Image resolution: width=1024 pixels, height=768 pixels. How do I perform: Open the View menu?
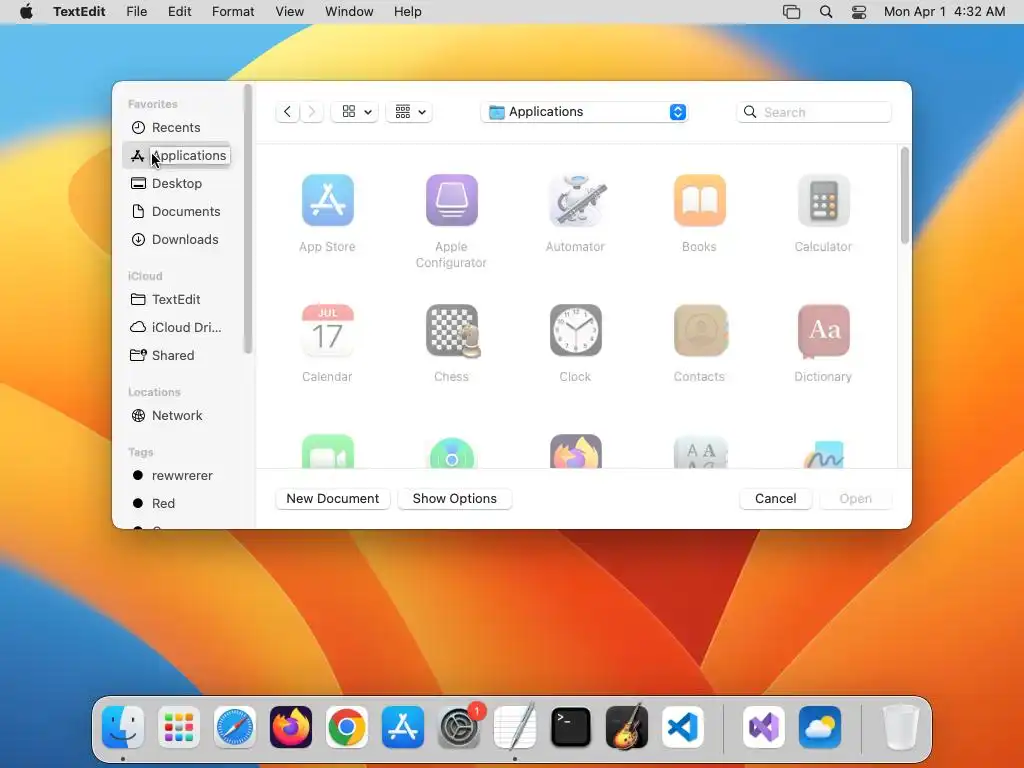coord(289,12)
